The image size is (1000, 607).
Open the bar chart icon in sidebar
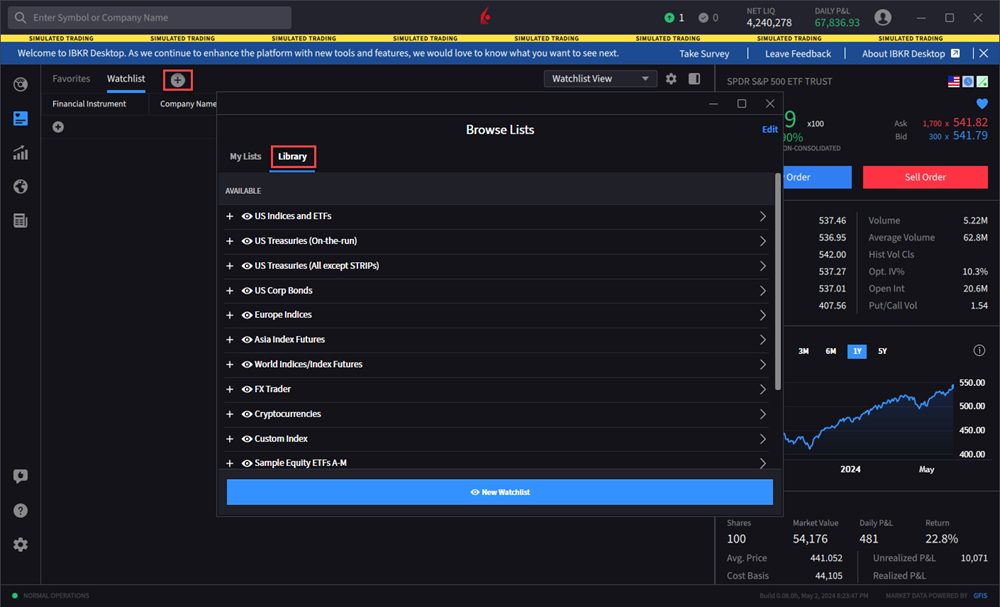coord(20,153)
